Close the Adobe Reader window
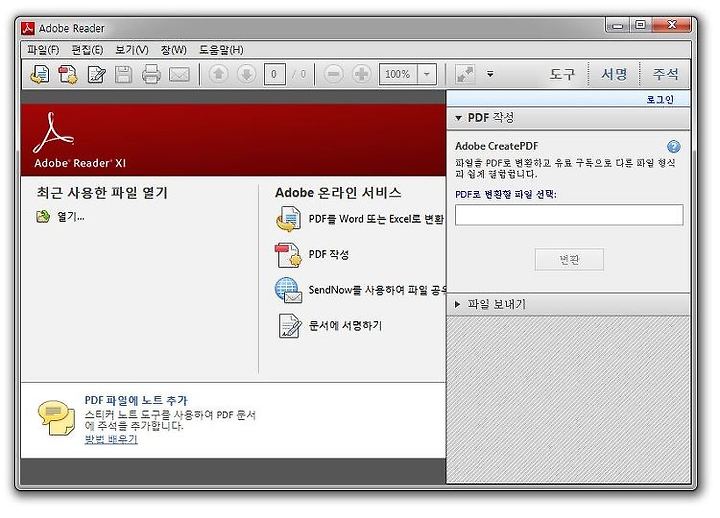The width and height of the screenshot is (720, 518). click(x=671, y=25)
